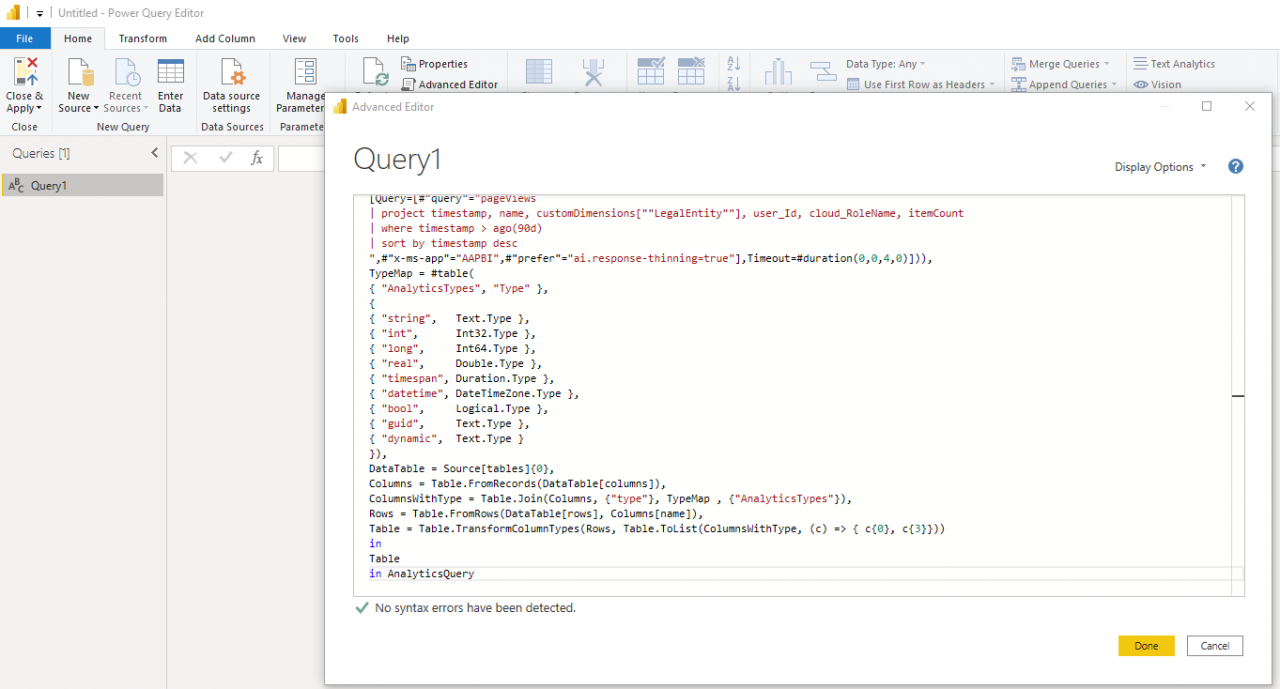Click the Done button

pyautogui.click(x=1146, y=645)
